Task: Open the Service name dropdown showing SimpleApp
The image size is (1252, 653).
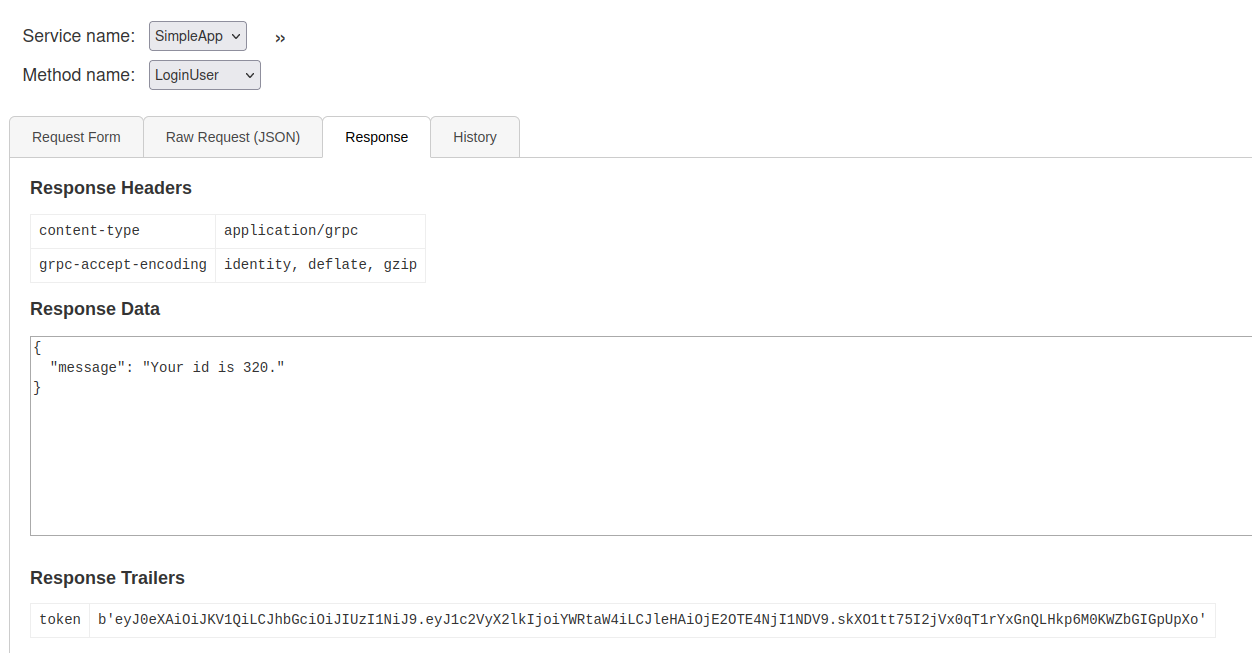Action: pos(198,36)
